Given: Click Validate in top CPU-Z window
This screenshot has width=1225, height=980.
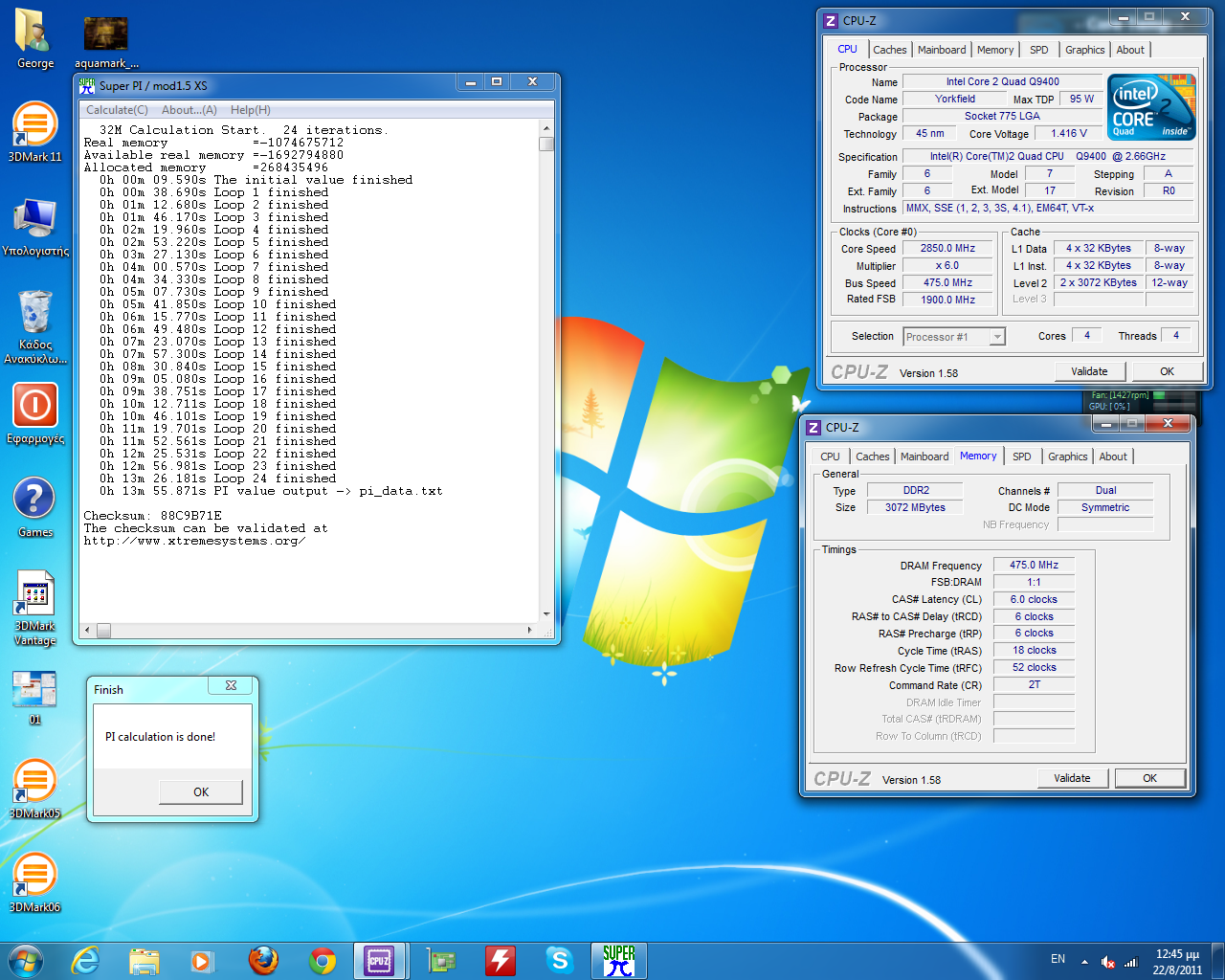Looking at the screenshot, I should tap(1090, 371).
